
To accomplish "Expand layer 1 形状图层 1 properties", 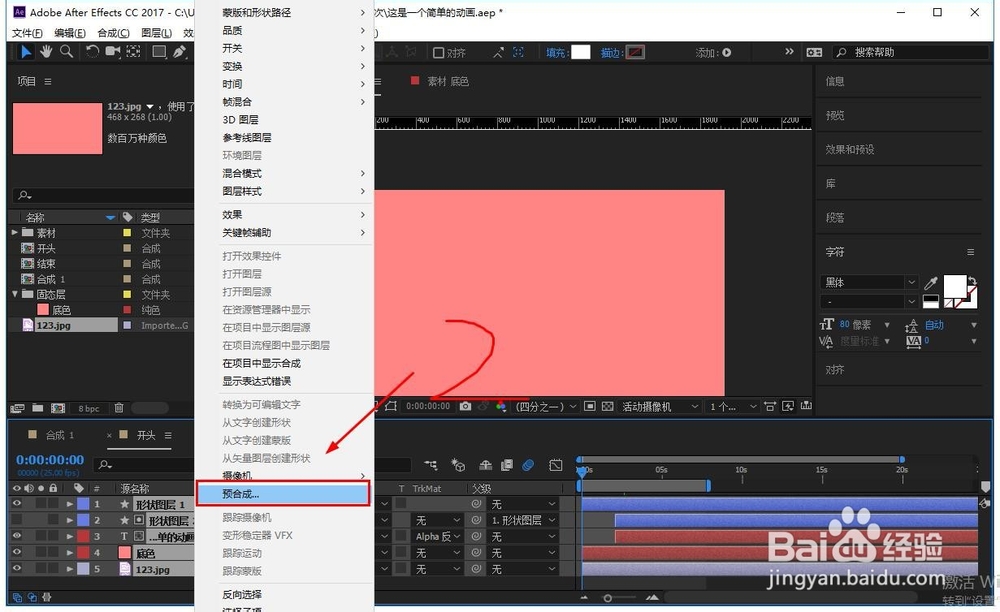I will 70,504.
